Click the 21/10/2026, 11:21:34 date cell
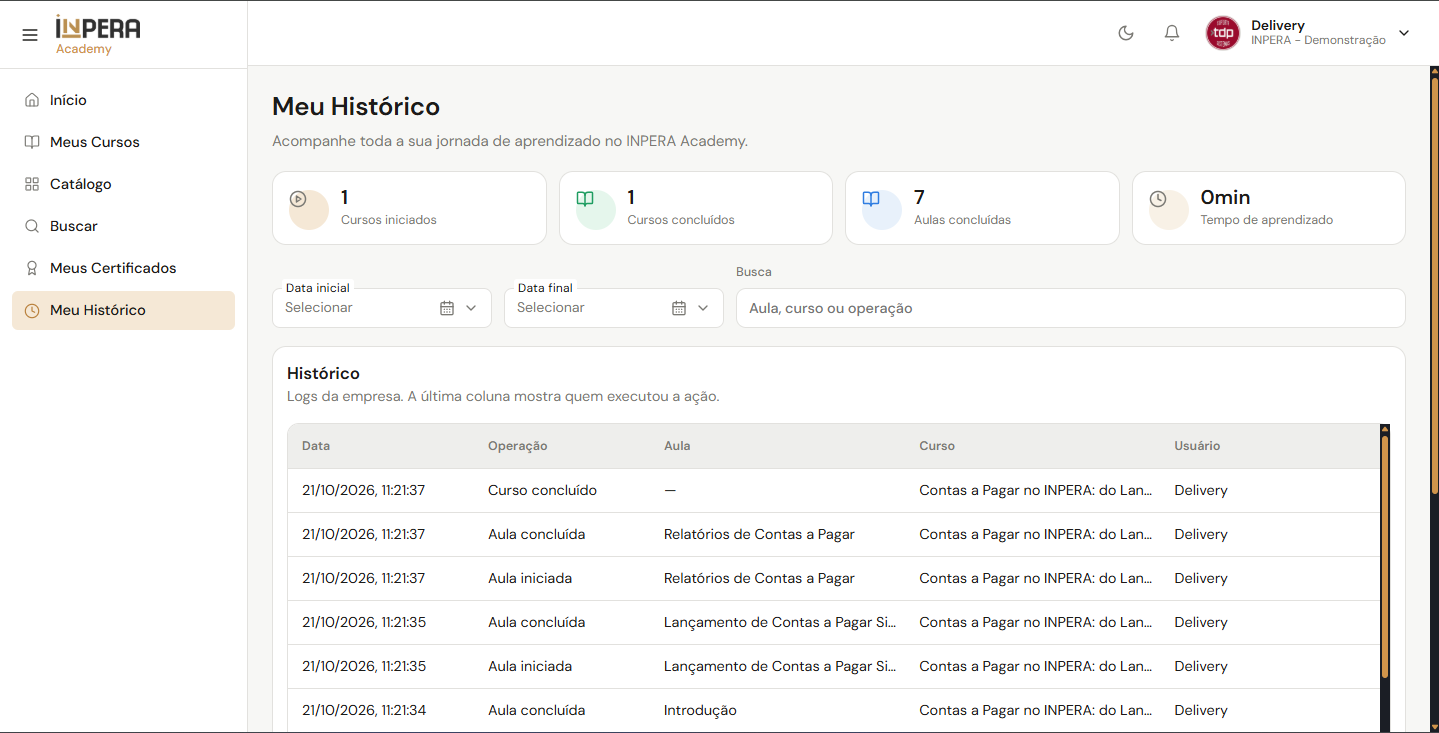 pos(364,710)
